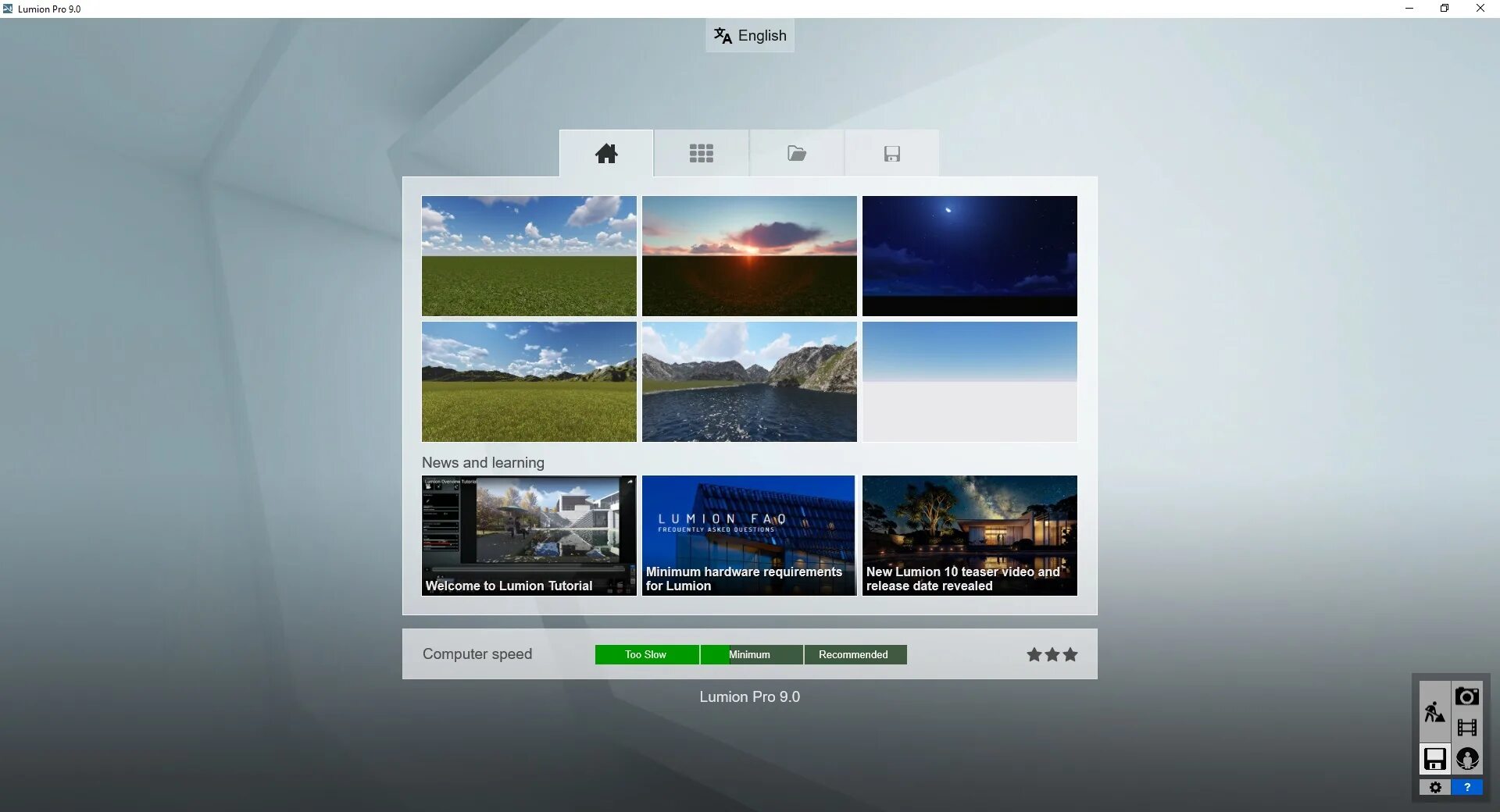Open Files via floppy icon in corner toolbar

(x=1434, y=759)
